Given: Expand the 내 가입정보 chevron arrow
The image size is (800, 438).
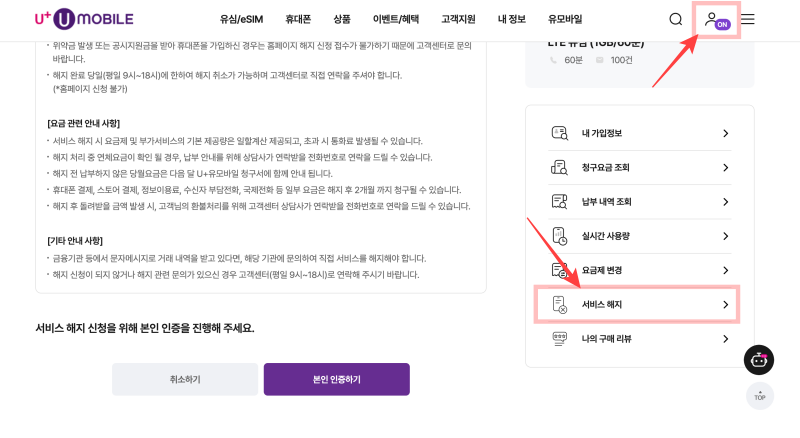Looking at the screenshot, I should coord(725,133).
